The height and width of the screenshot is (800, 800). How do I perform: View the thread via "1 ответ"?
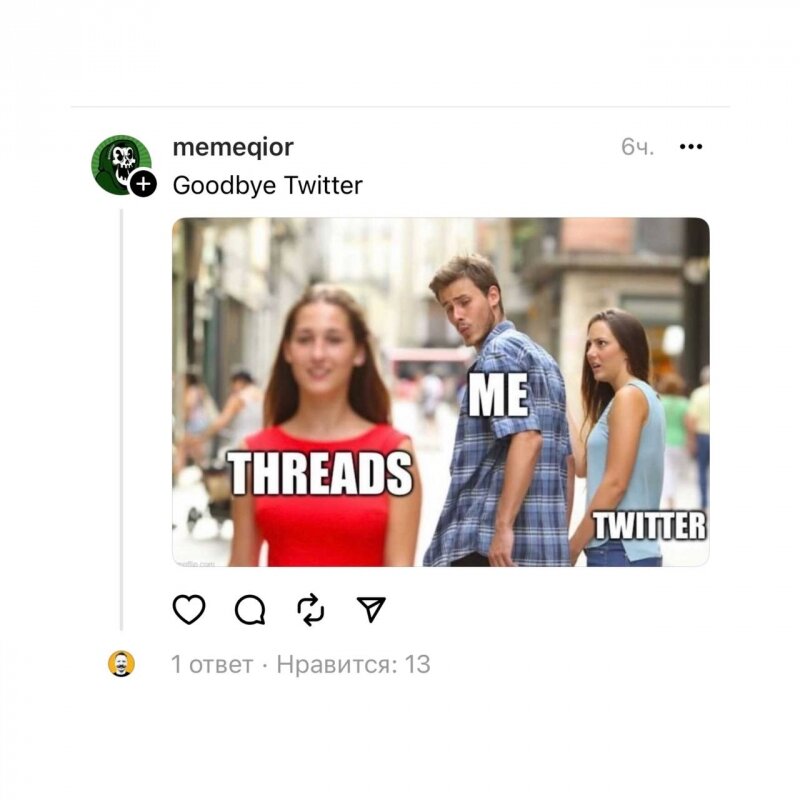coord(212,664)
